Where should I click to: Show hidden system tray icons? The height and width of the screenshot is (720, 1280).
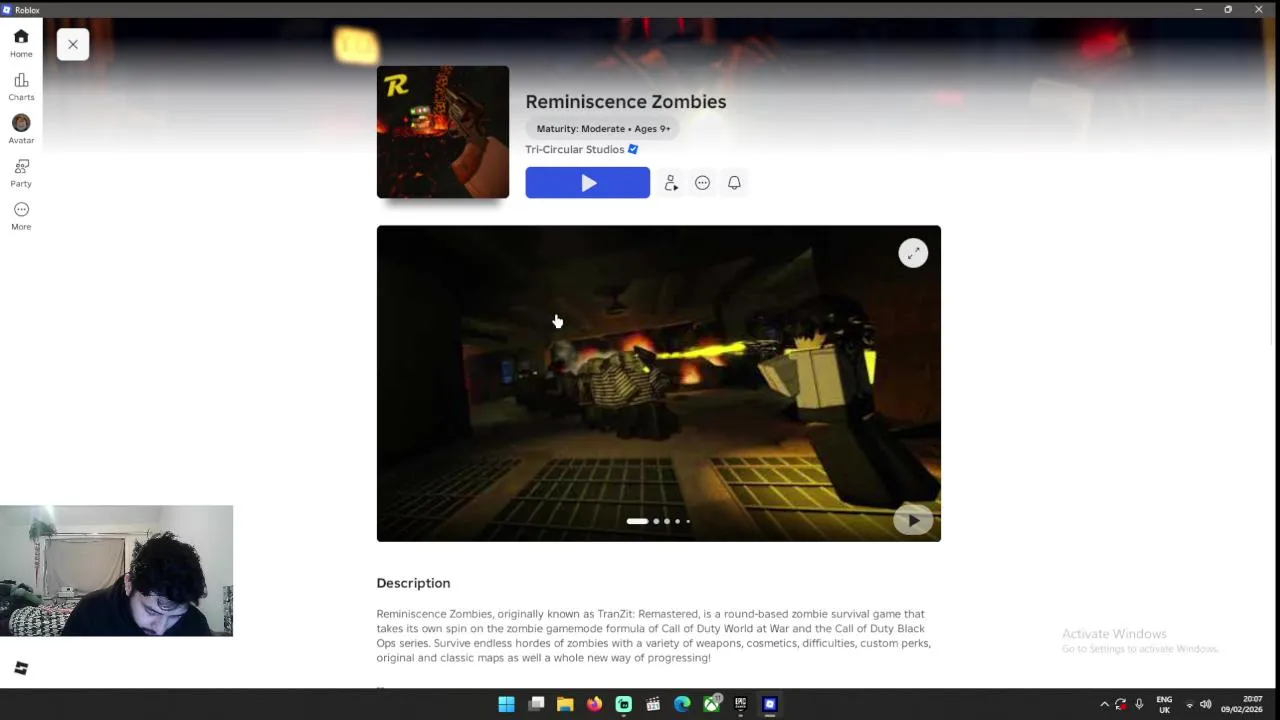[1104, 704]
